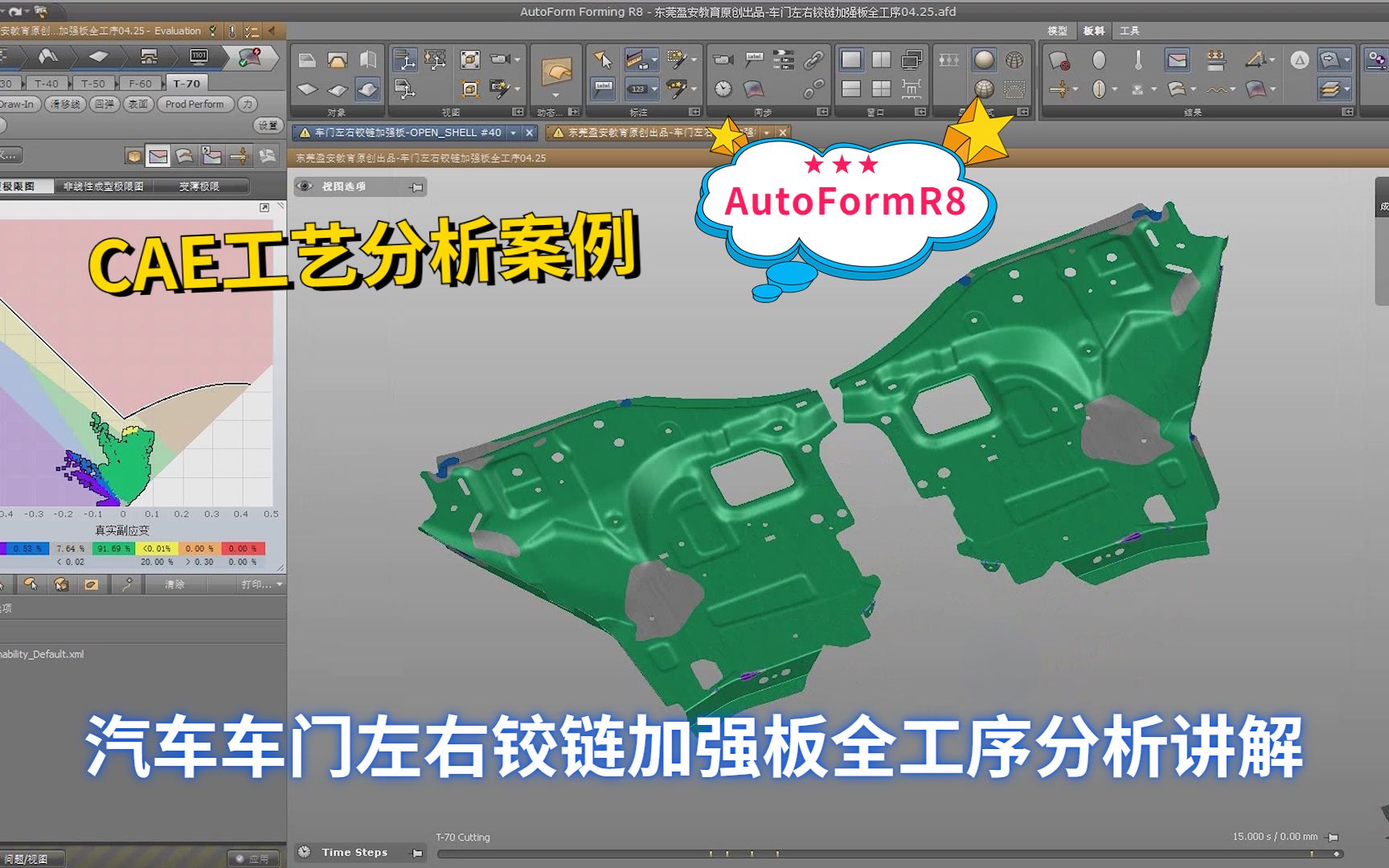
Task: Select the formability result icon in left panel
Action: click(x=158, y=156)
